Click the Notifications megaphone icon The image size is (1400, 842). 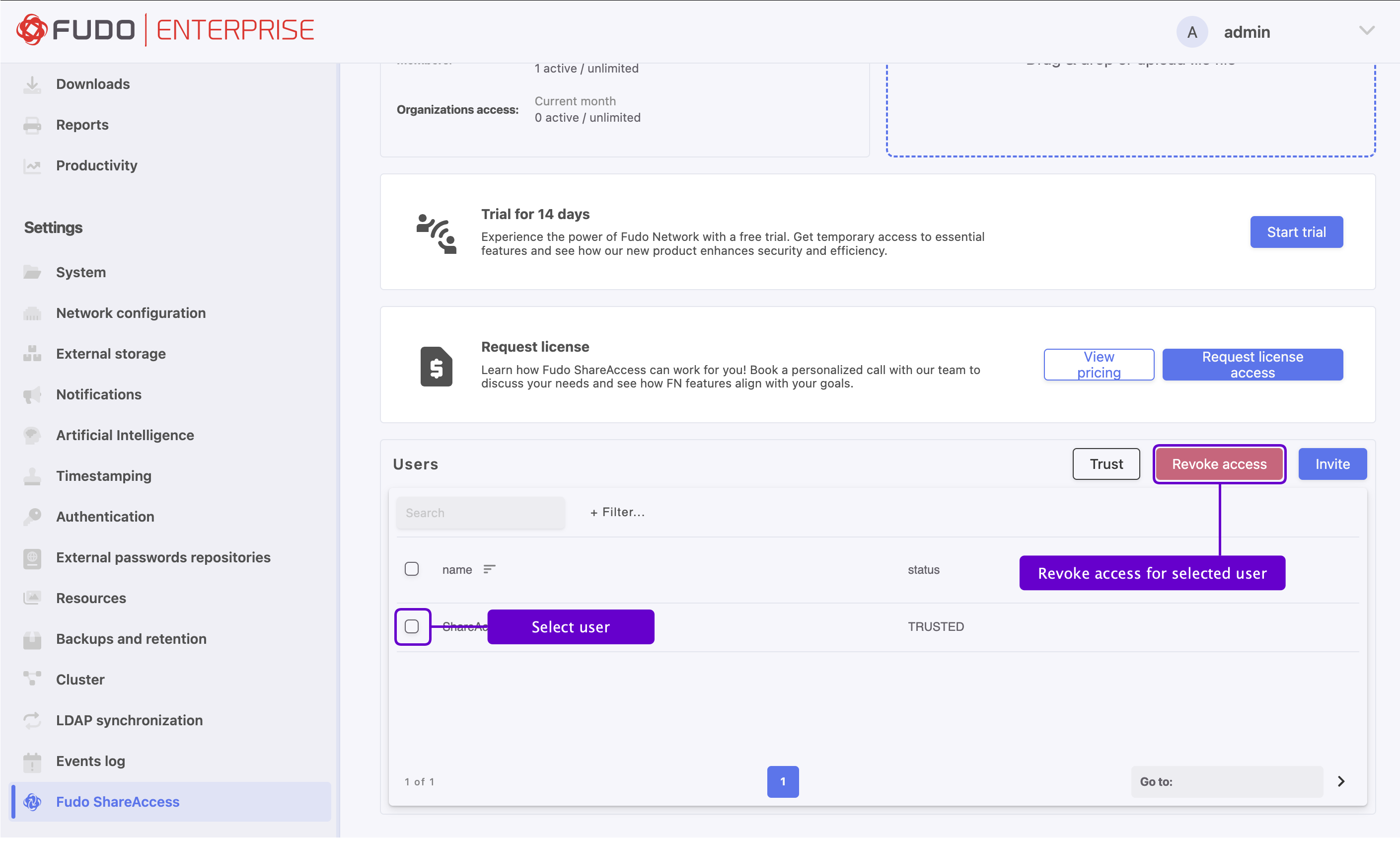[x=32, y=394]
